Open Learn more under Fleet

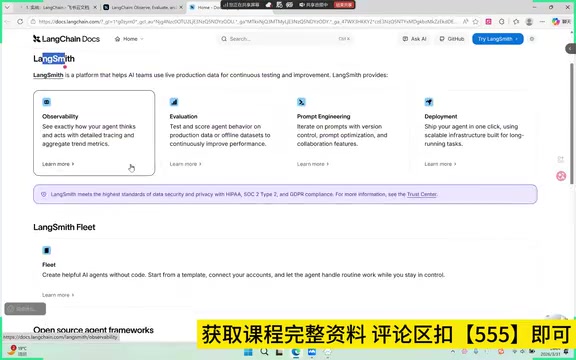58,295
